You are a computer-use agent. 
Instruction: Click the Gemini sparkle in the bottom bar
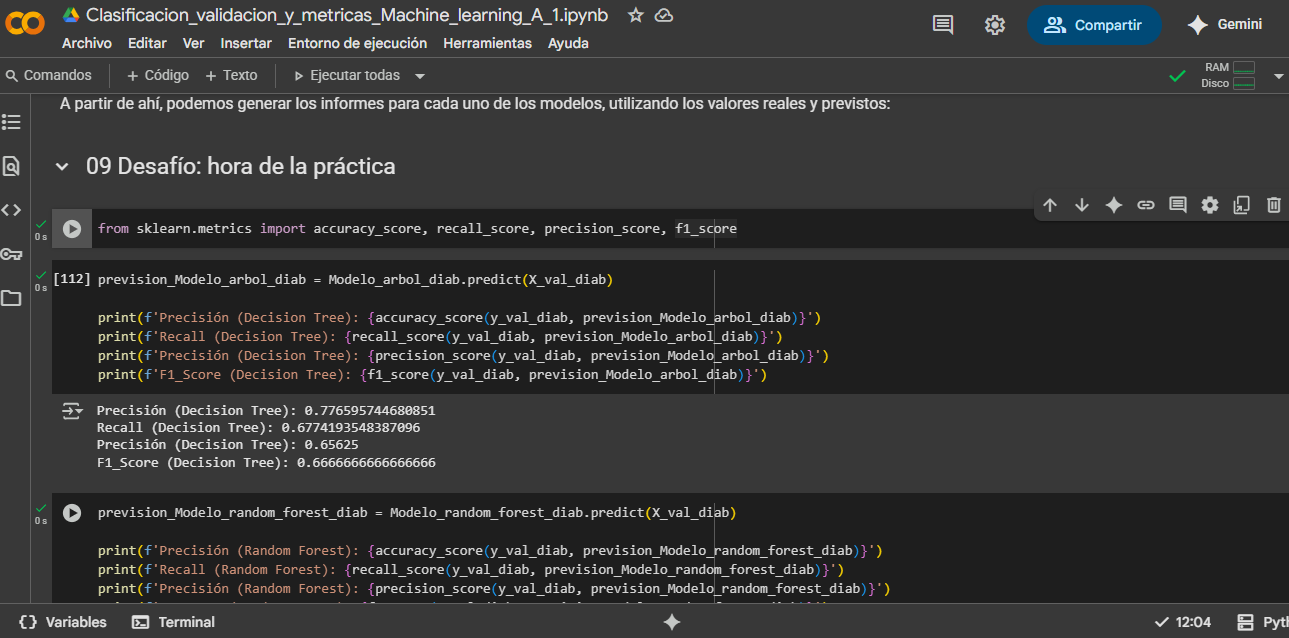[672, 622]
